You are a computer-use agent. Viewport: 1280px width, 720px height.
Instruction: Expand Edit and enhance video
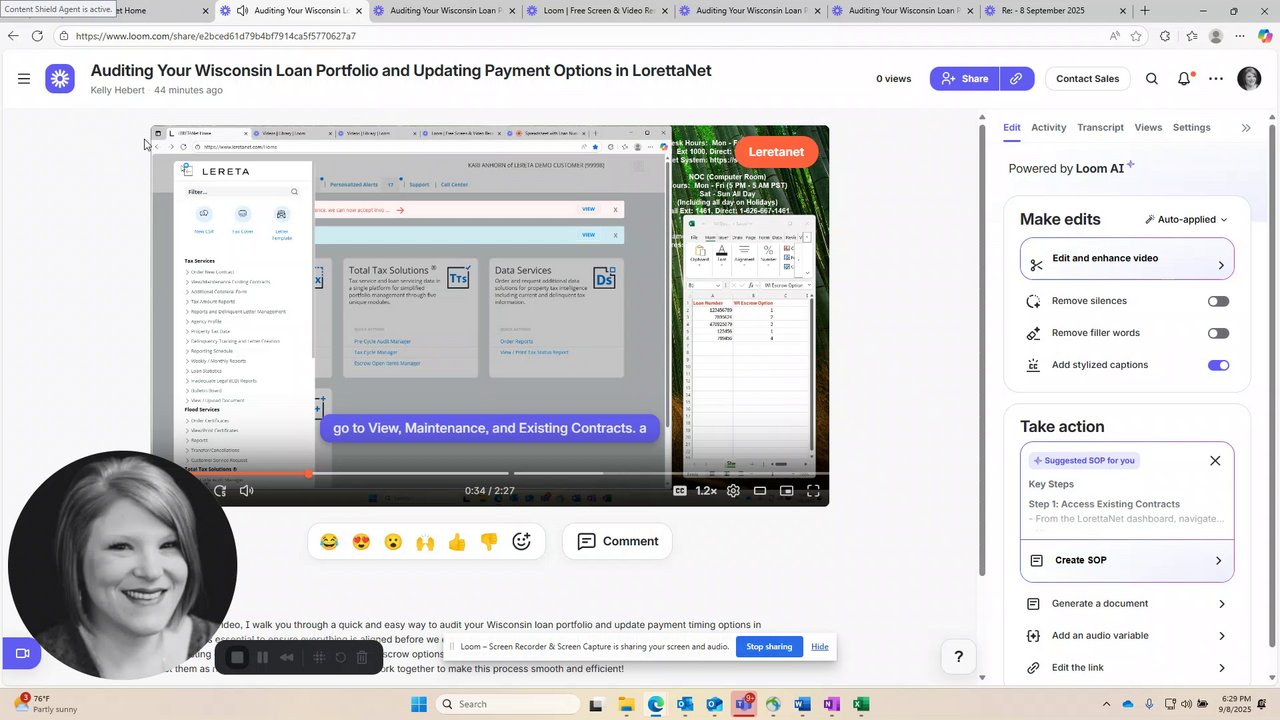[1127, 259]
